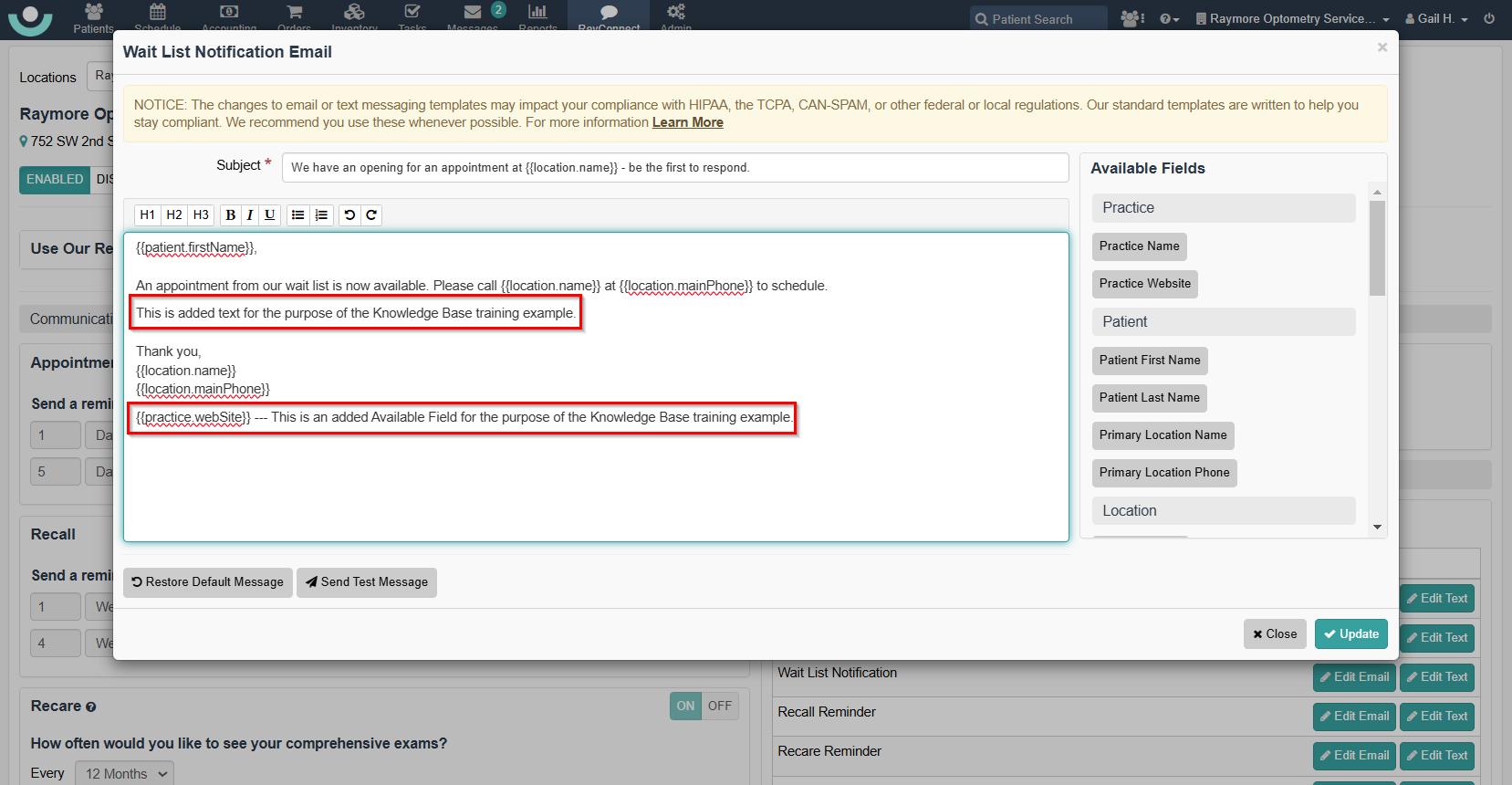Toggle bold formatting in the editor toolbar
The width and height of the screenshot is (1512, 785).
tap(231, 215)
